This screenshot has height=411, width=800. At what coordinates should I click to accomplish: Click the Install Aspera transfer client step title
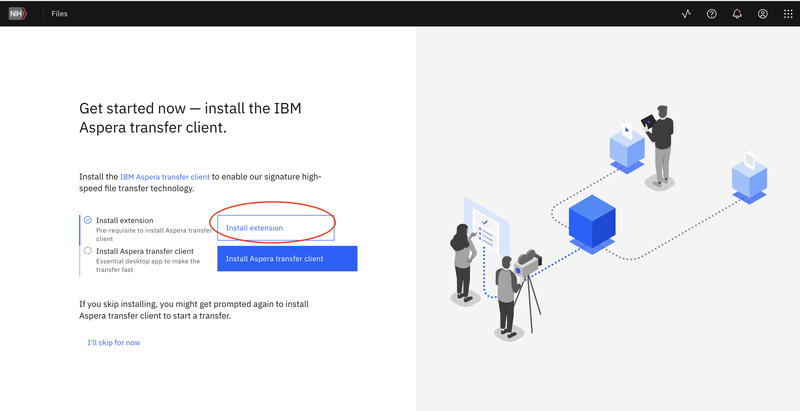click(145, 251)
